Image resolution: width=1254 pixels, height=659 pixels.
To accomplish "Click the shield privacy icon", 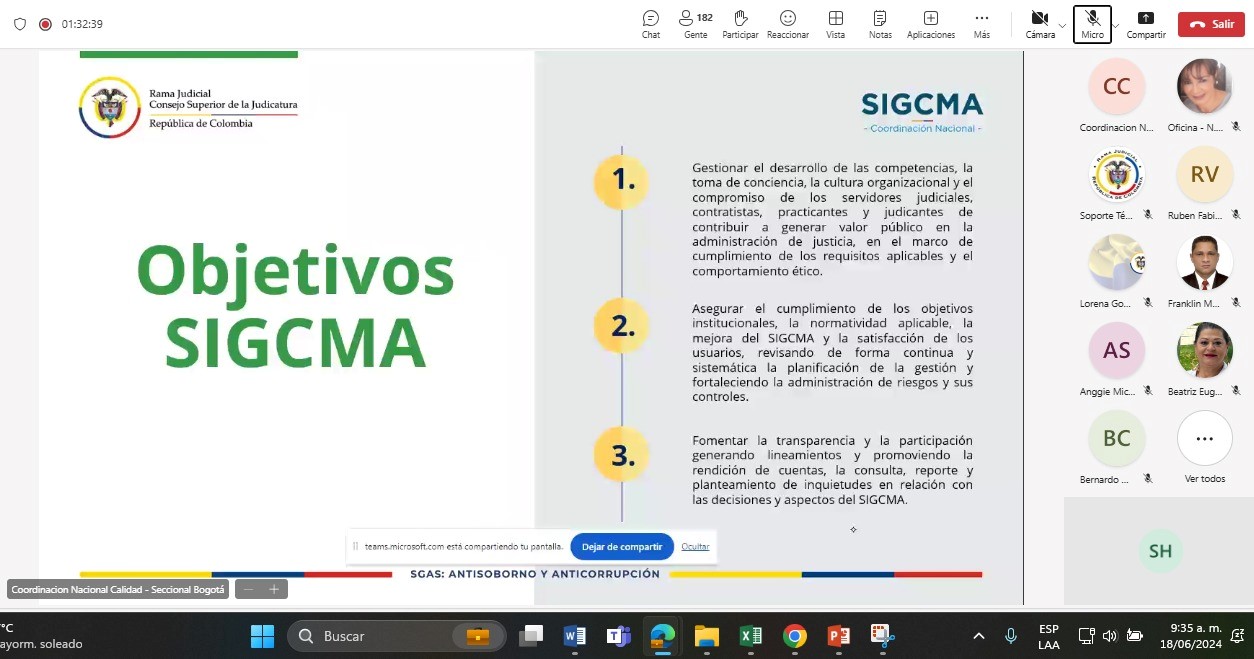I will tap(20, 24).
